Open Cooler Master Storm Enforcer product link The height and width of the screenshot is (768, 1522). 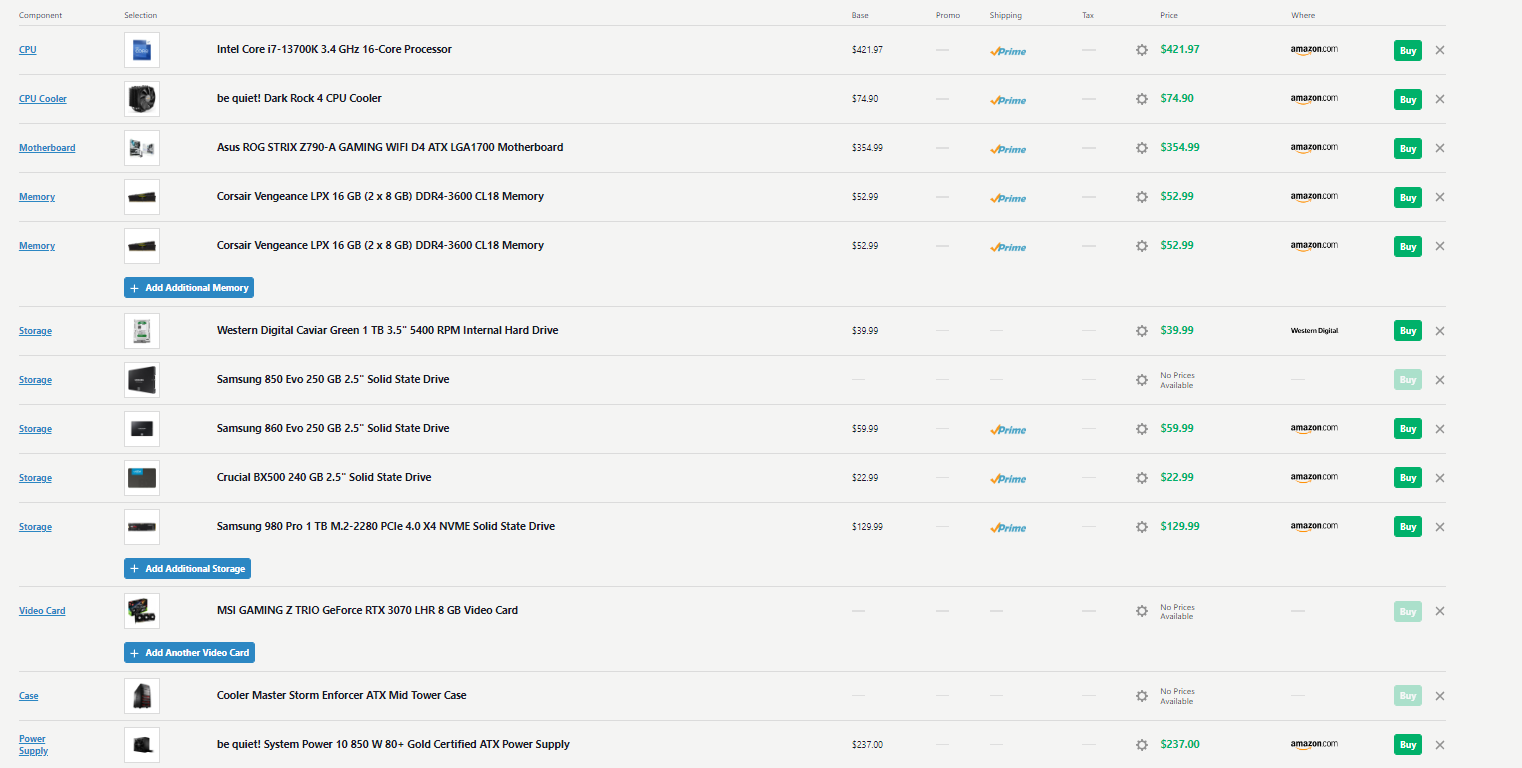point(342,695)
